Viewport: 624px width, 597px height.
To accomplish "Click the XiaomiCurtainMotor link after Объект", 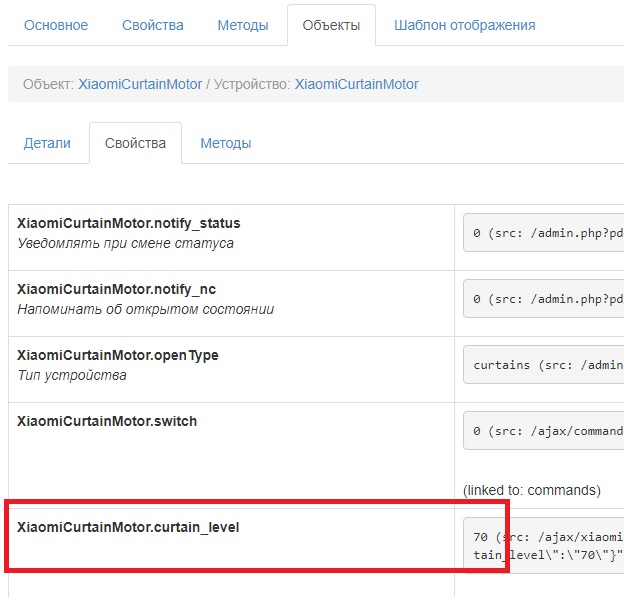I will point(140,85).
